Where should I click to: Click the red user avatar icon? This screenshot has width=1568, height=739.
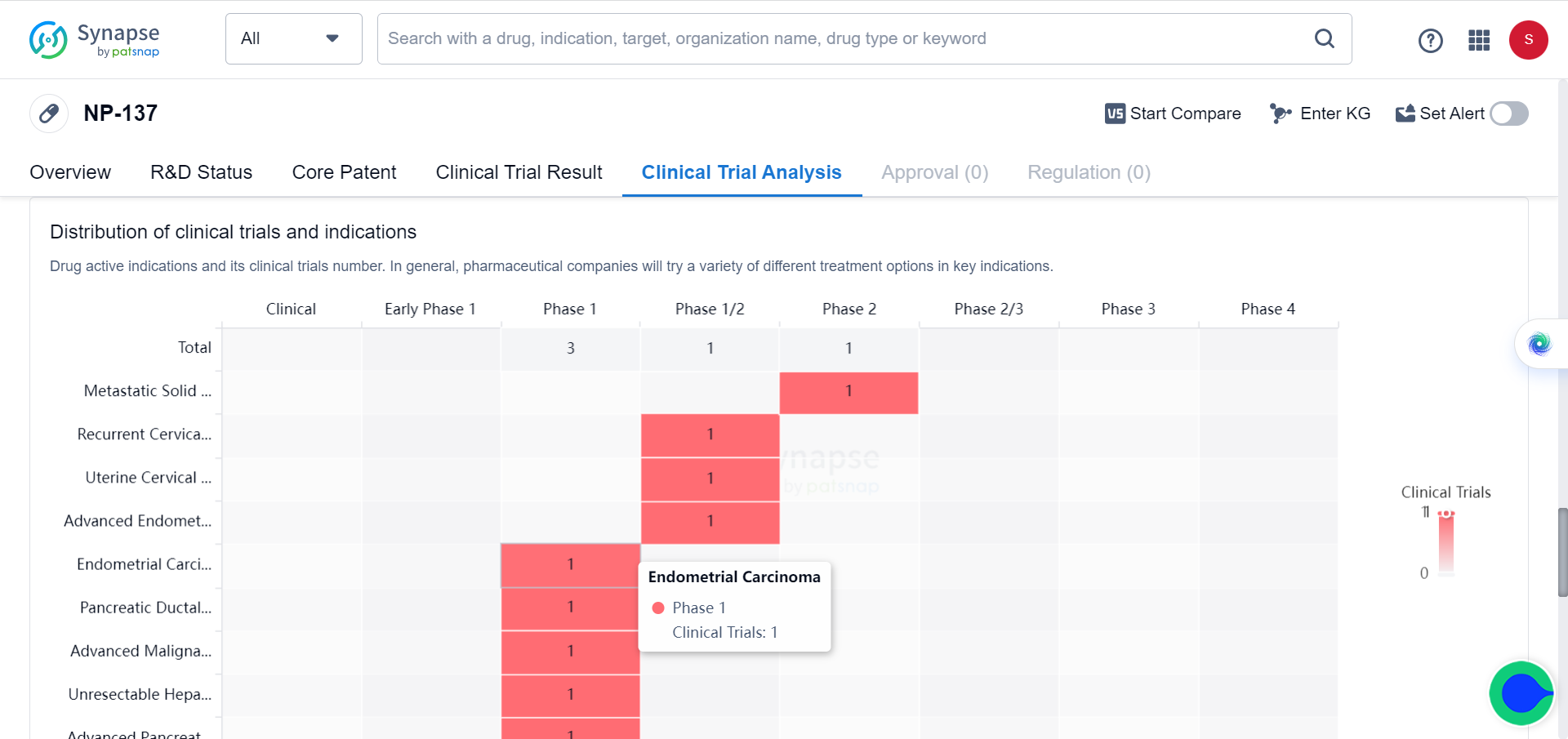pyautogui.click(x=1528, y=40)
